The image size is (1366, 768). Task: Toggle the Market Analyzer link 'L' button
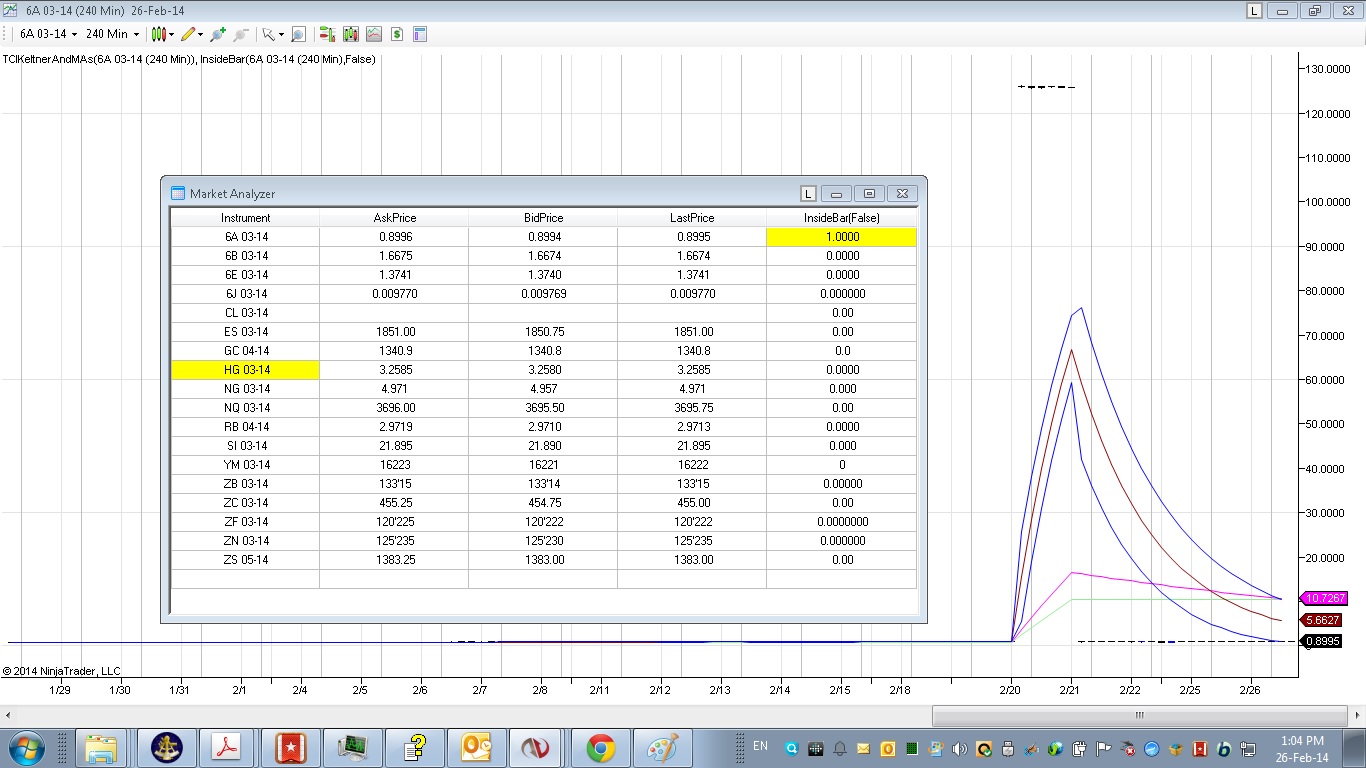[808, 194]
